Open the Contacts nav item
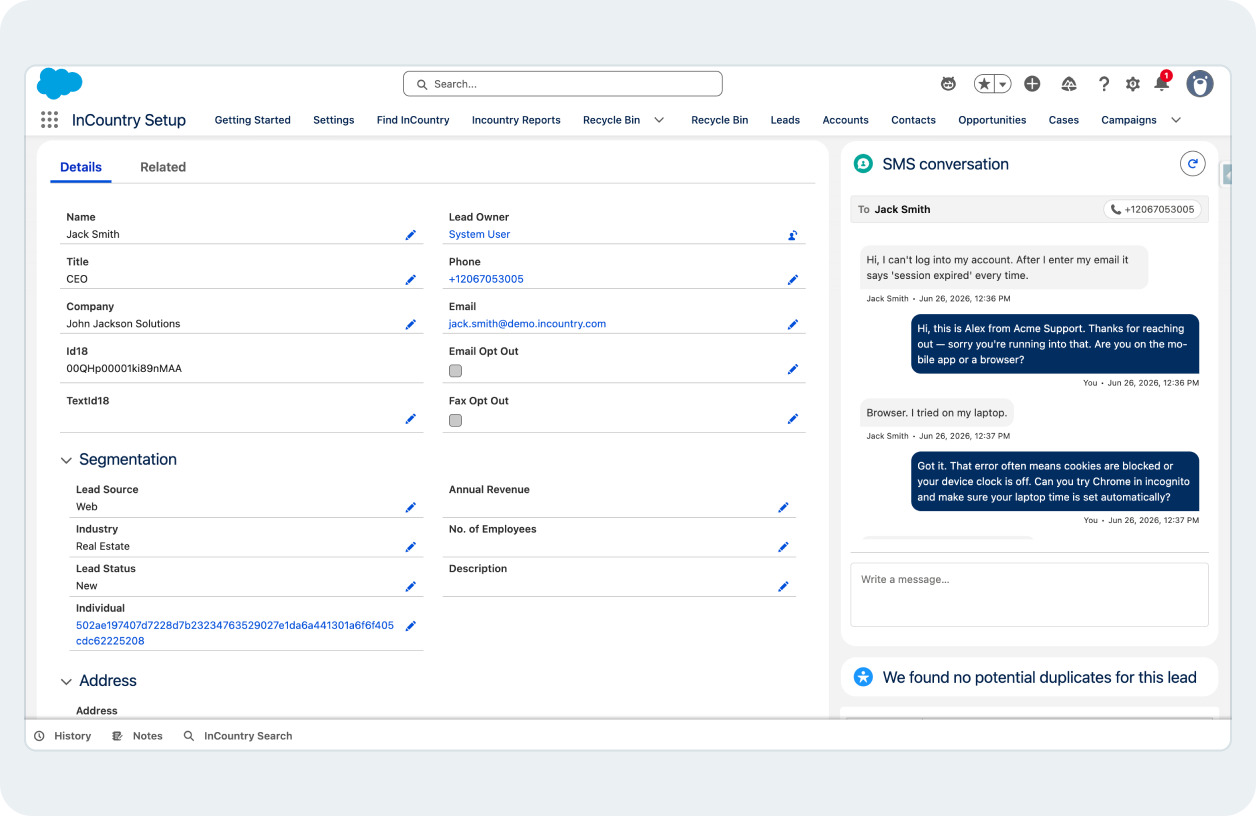1256x816 pixels. tap(914, 120)
